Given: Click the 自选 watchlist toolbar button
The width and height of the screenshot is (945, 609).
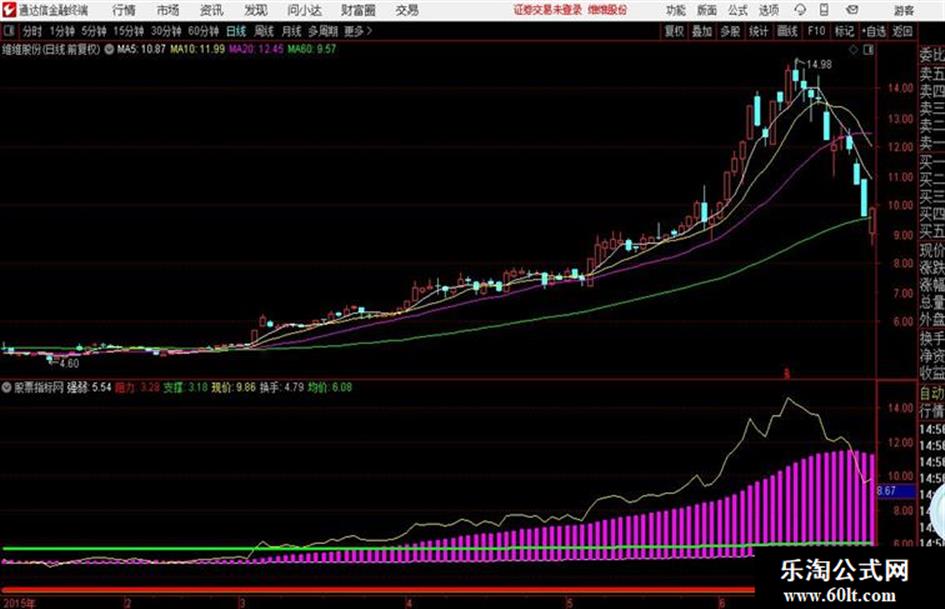Looking at the screenshot, I should point(874,31).
